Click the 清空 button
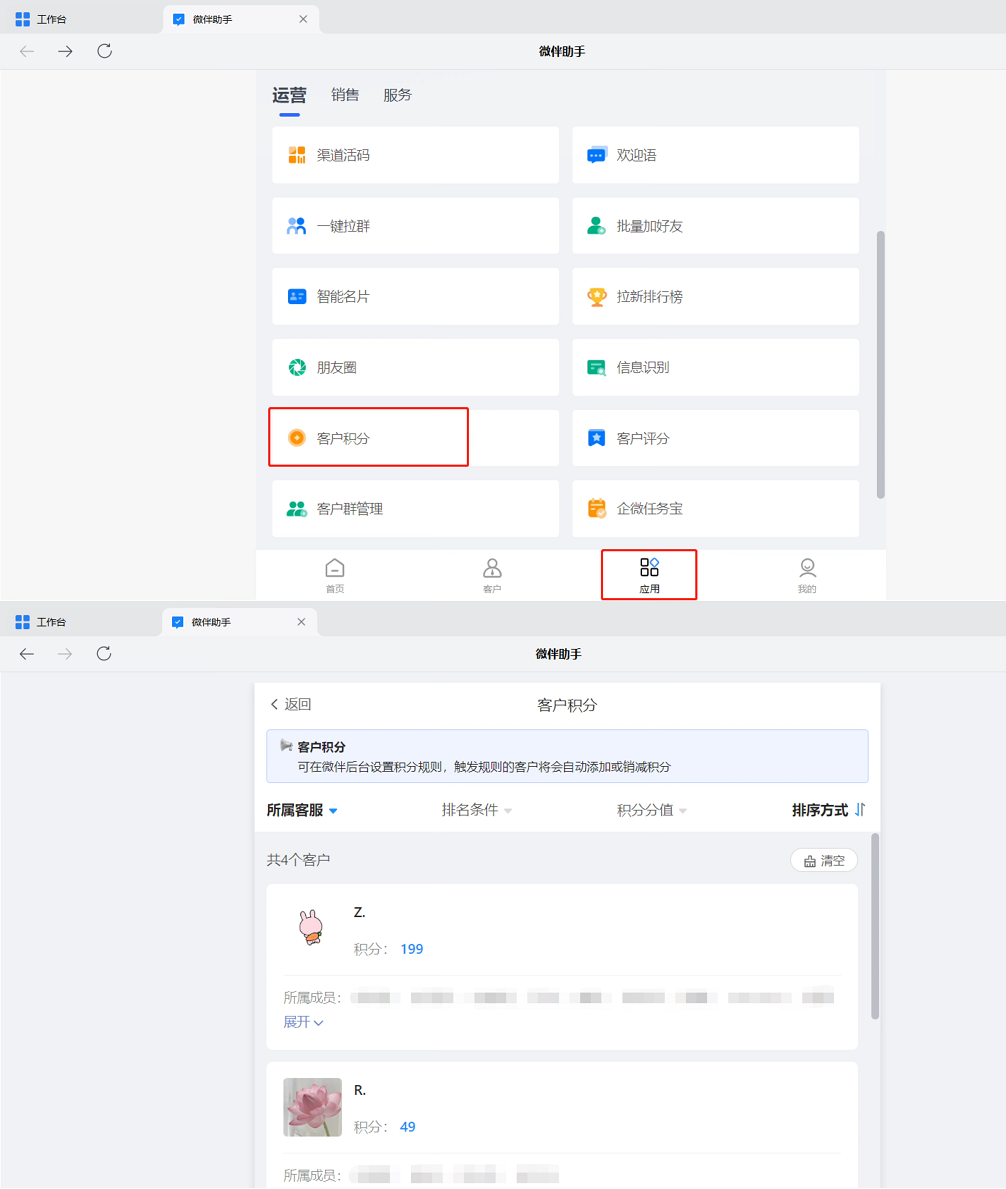1006x1189 pixels. (x=824, y=860)
